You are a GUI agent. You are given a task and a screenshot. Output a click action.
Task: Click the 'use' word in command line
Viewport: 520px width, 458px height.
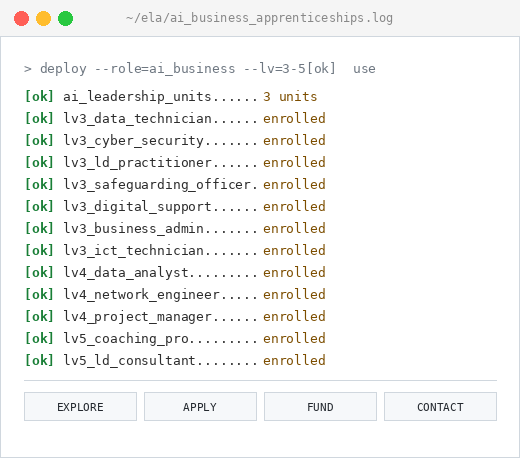(364, 69)
